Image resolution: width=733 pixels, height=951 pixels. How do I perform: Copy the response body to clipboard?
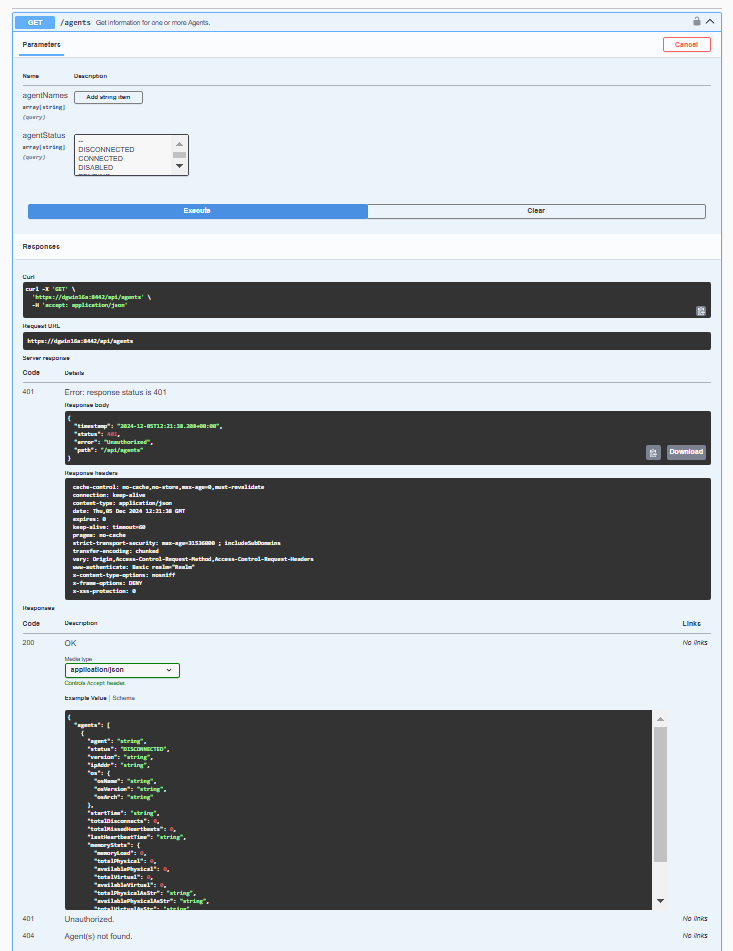(652, 452)
